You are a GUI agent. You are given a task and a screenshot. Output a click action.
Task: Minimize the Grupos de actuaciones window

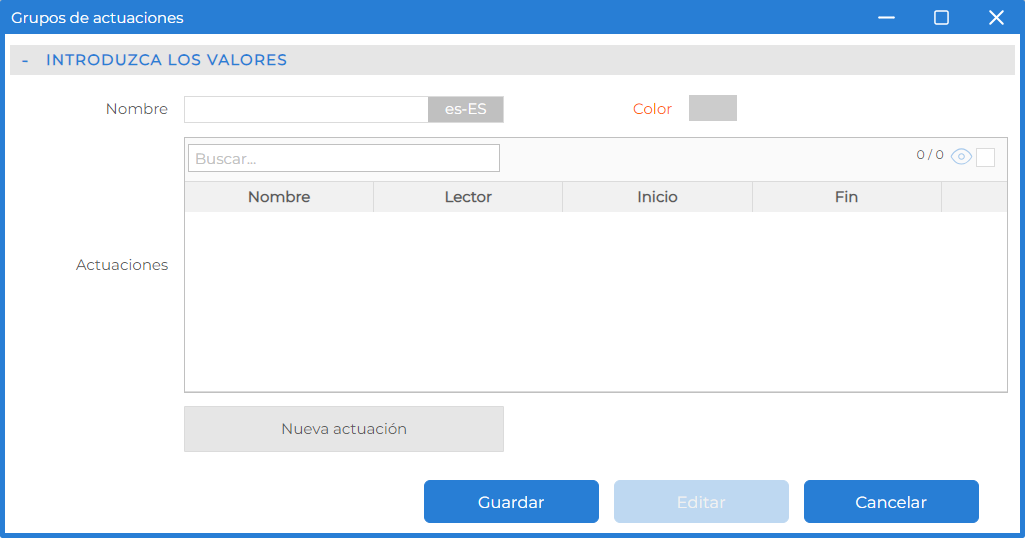[886, 18]
